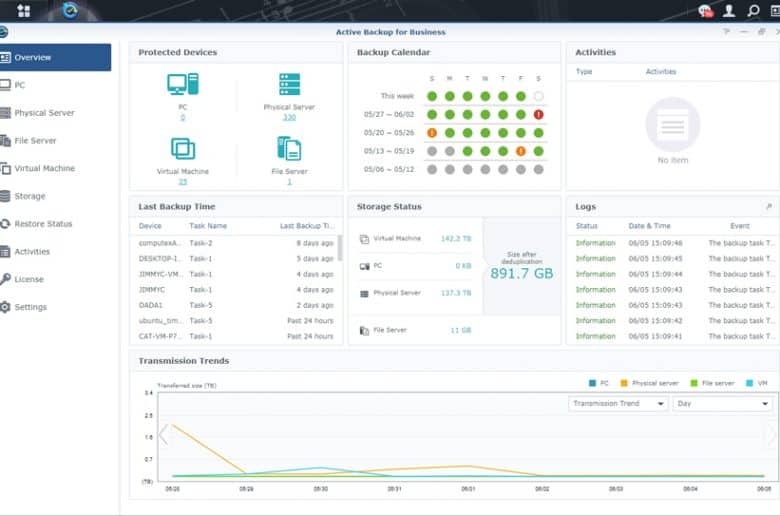Click the Virtual Machine devices icon
The image size is (780, 516).
tap(183, 149)
